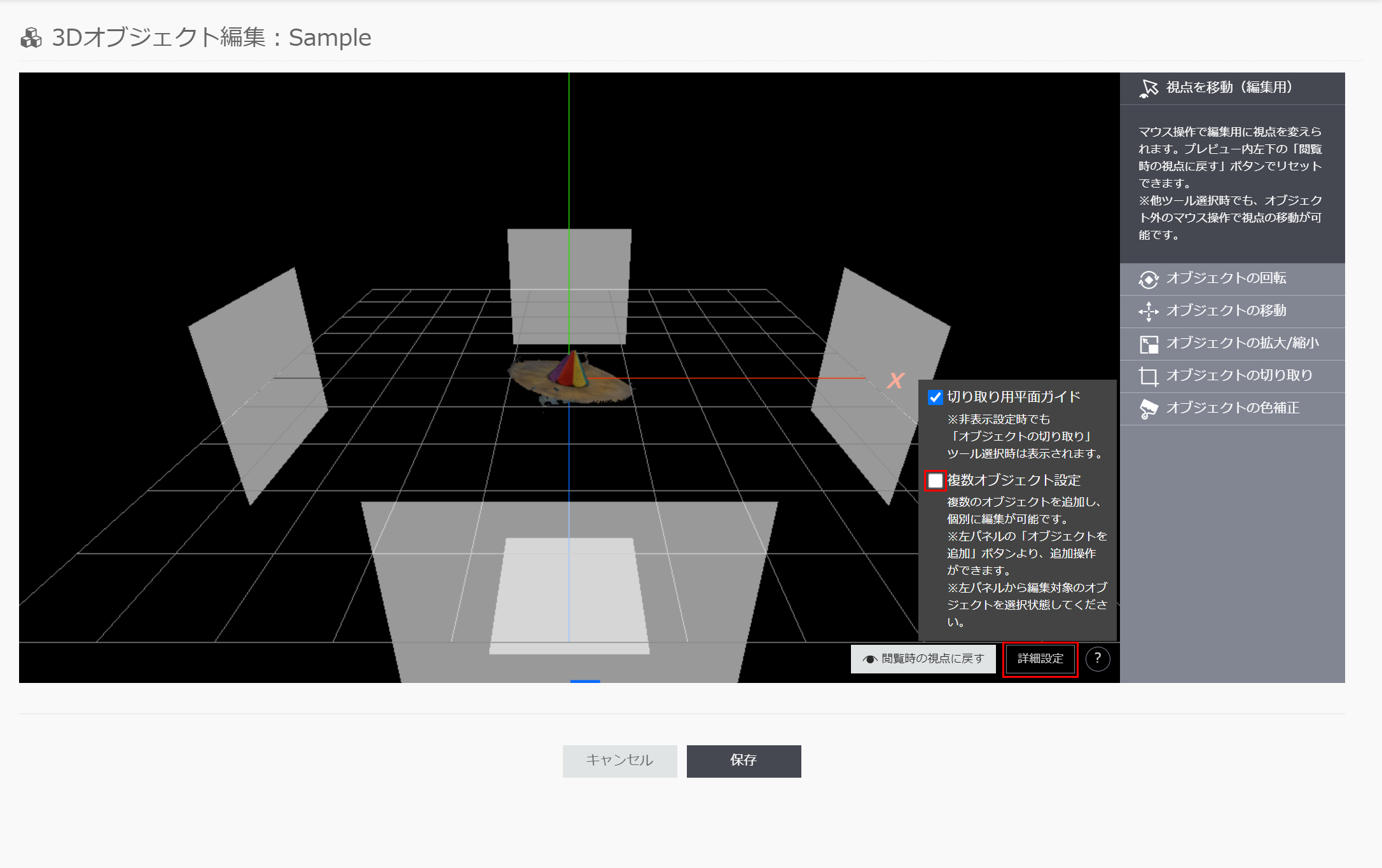Click the オブジェクトの色補正 color correction icon
This screenshot has width=1382, height=868.
tap(1149, 409)
